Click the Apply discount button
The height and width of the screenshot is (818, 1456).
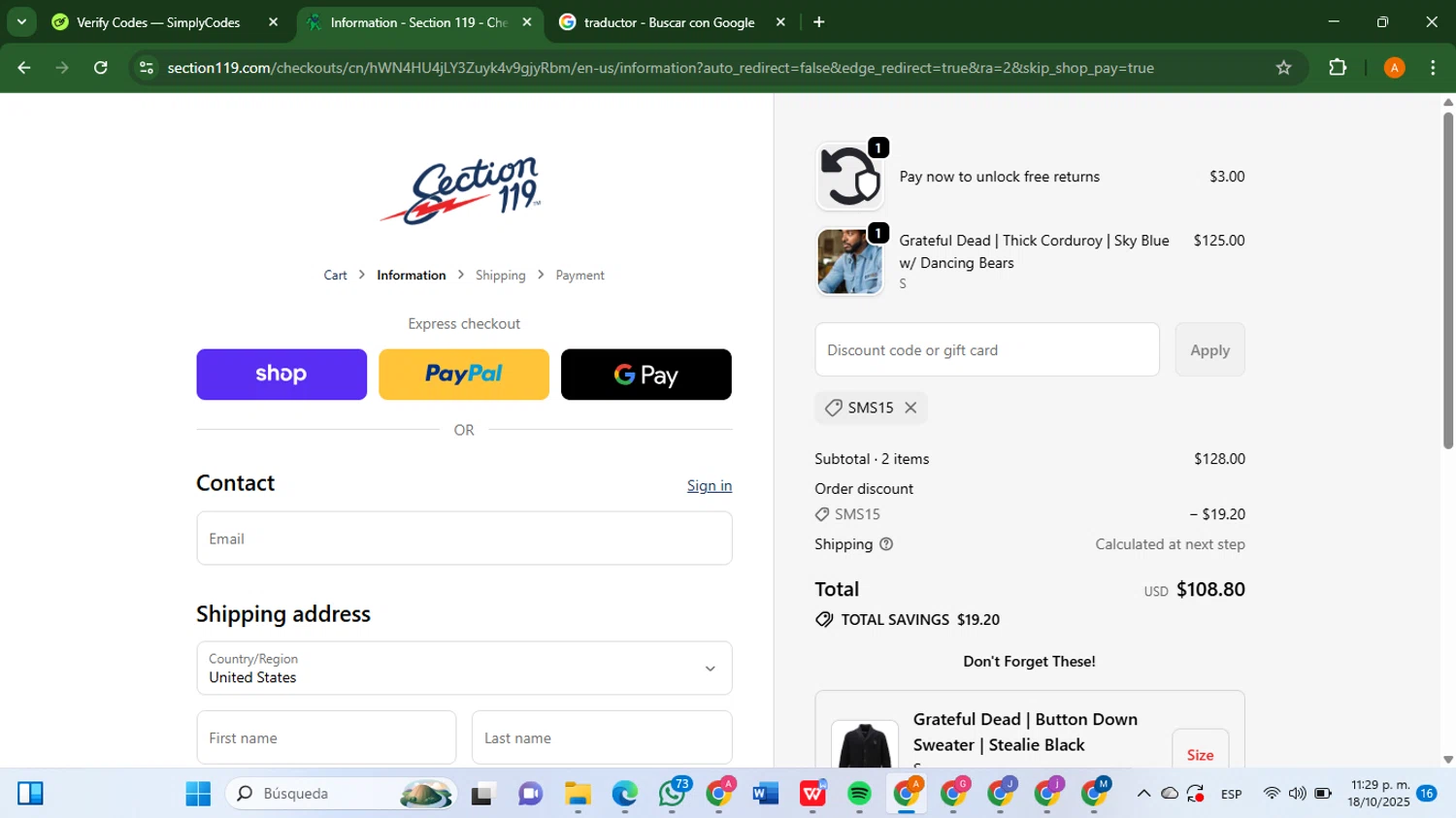pos(1210,349)
